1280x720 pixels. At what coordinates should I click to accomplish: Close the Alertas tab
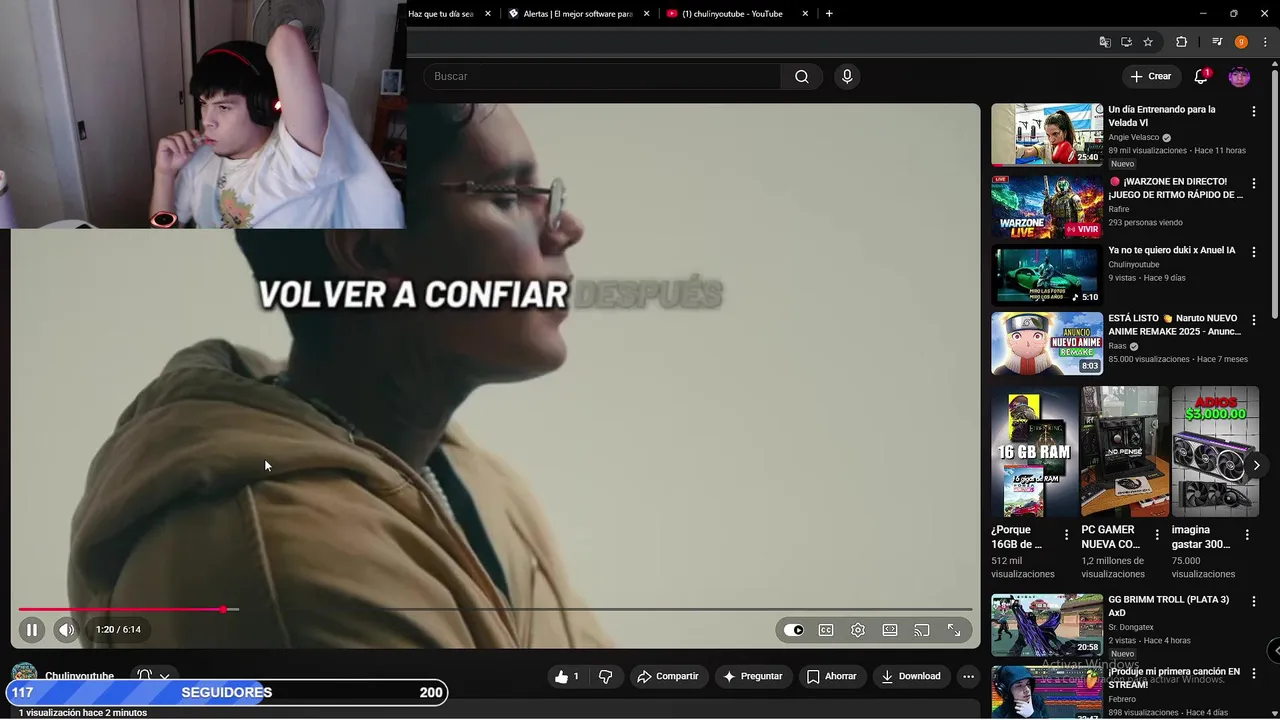click(646, 14)
